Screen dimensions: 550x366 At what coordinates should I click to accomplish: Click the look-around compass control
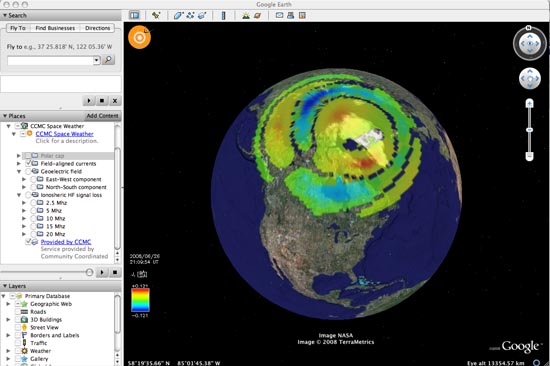click(530, 44)
